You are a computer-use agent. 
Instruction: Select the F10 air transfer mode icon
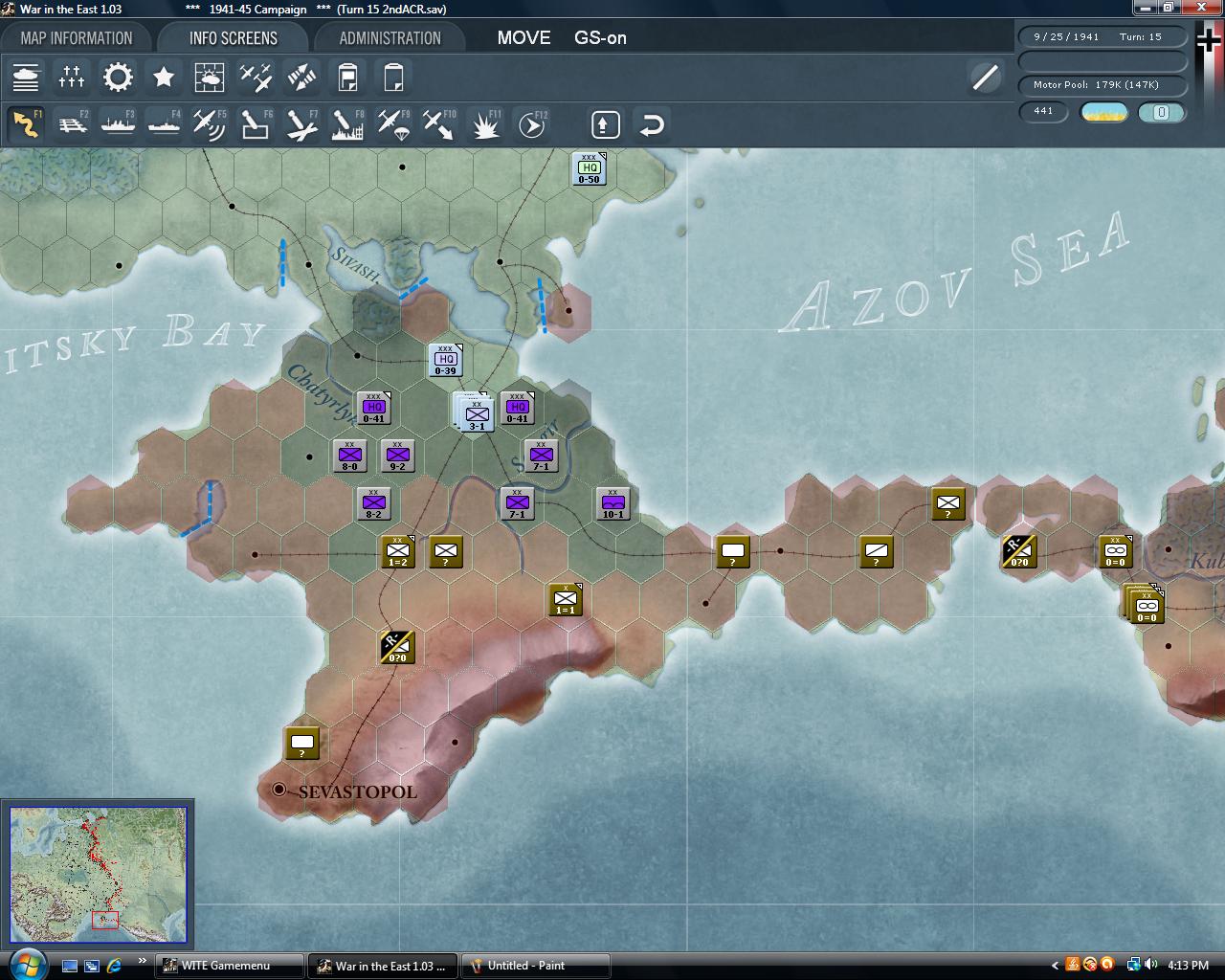439,124
